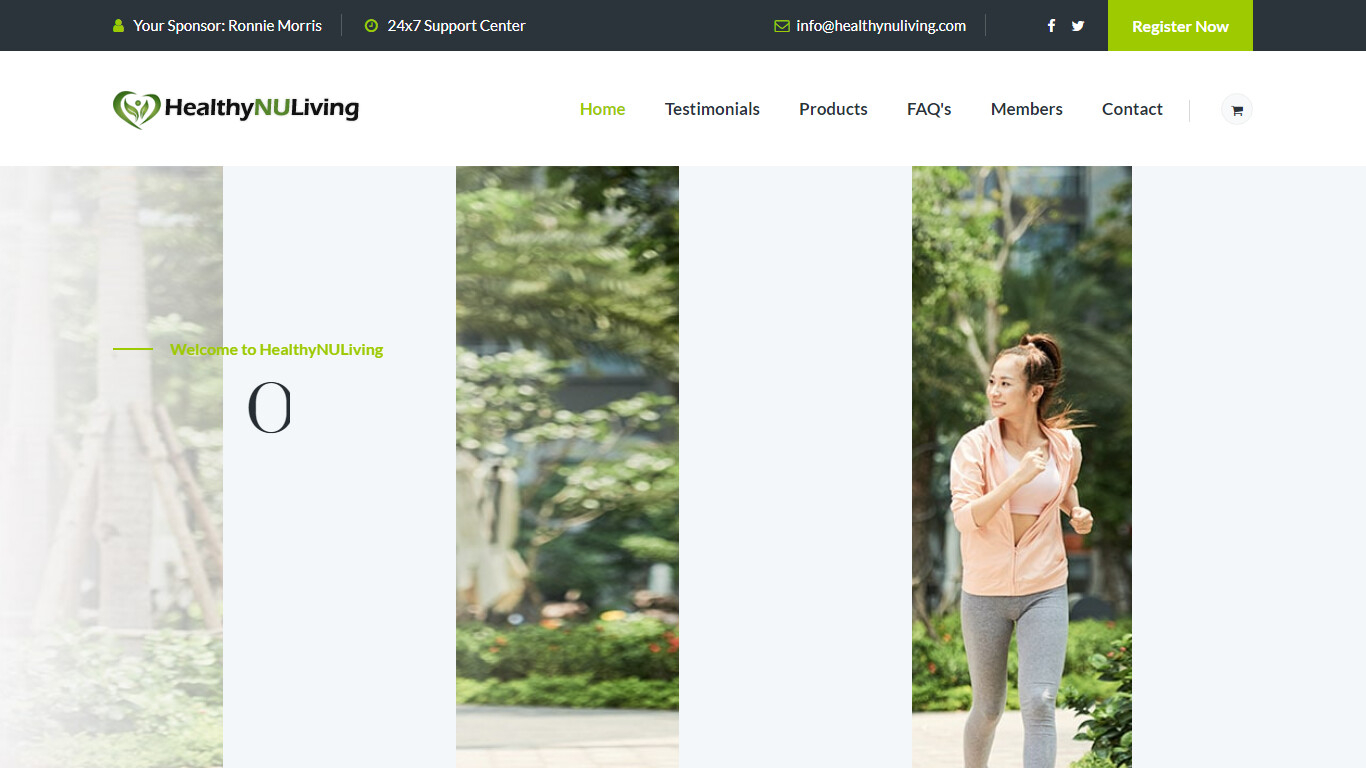Open the Products menu item
The image size is (1366, 768).
(833, 109)
